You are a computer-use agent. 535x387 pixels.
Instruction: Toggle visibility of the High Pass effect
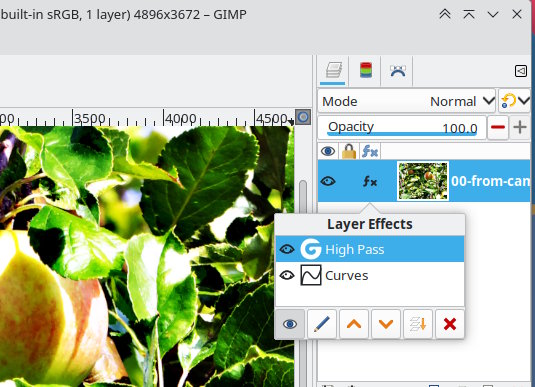point(287,249)
